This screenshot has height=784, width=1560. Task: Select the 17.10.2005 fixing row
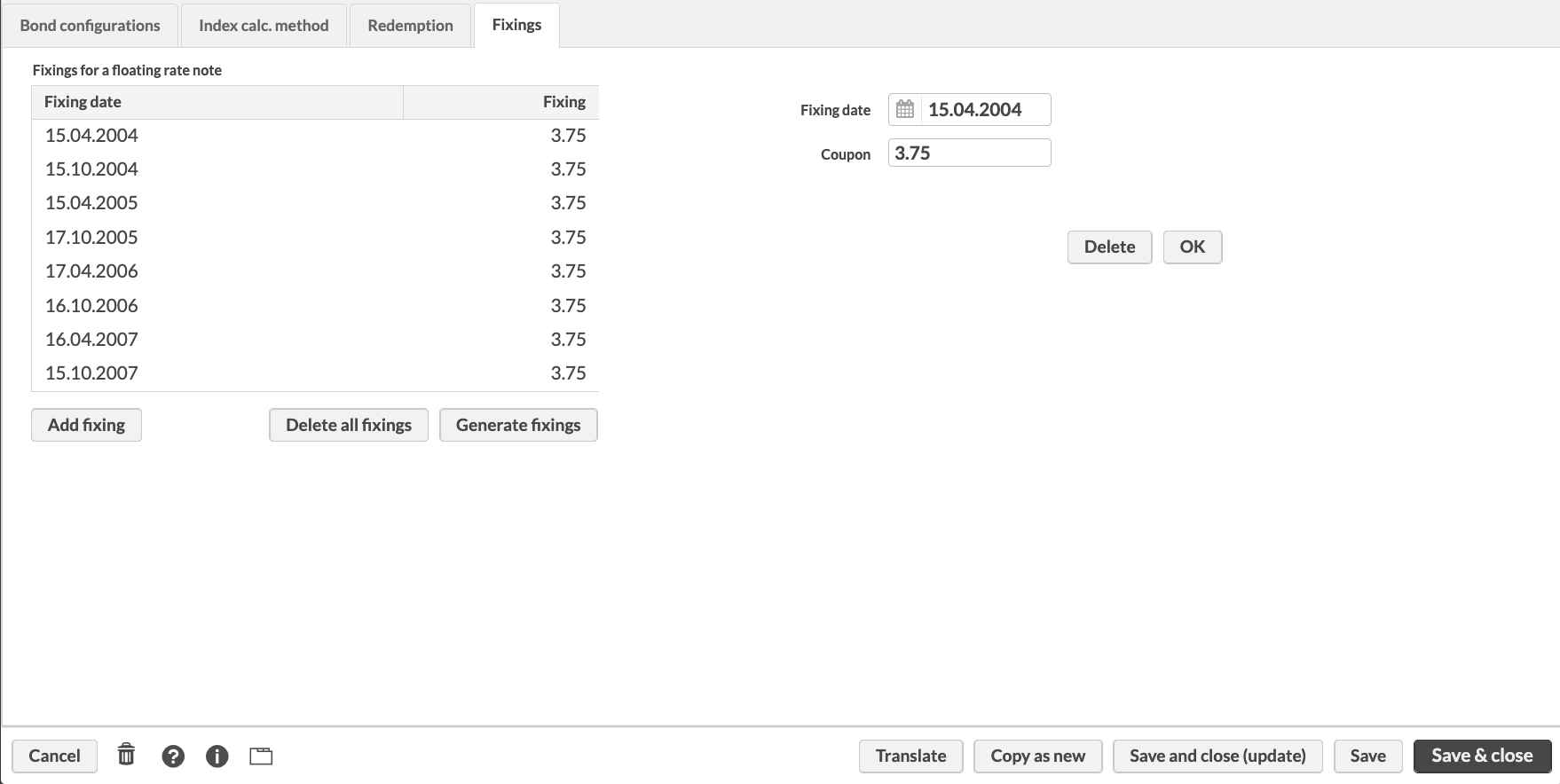pyautogui.click(x=315, y=238)
